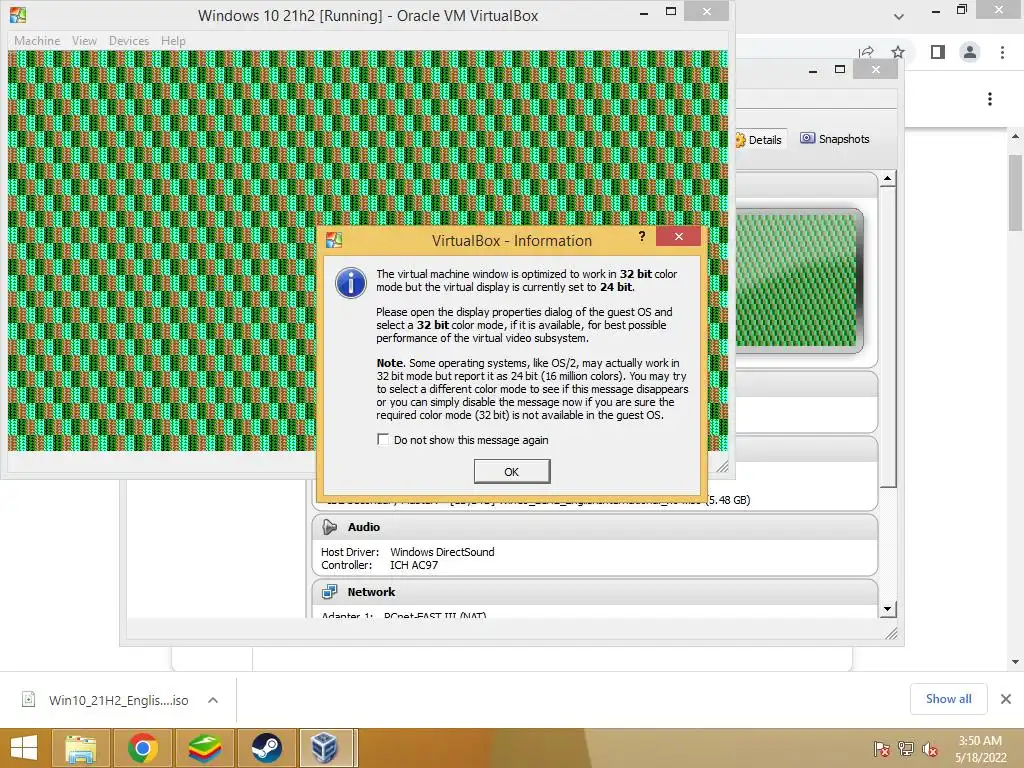Bookmark this page with star icon
The height and width of the screenshot is (768, 1024).
[898, 52]
